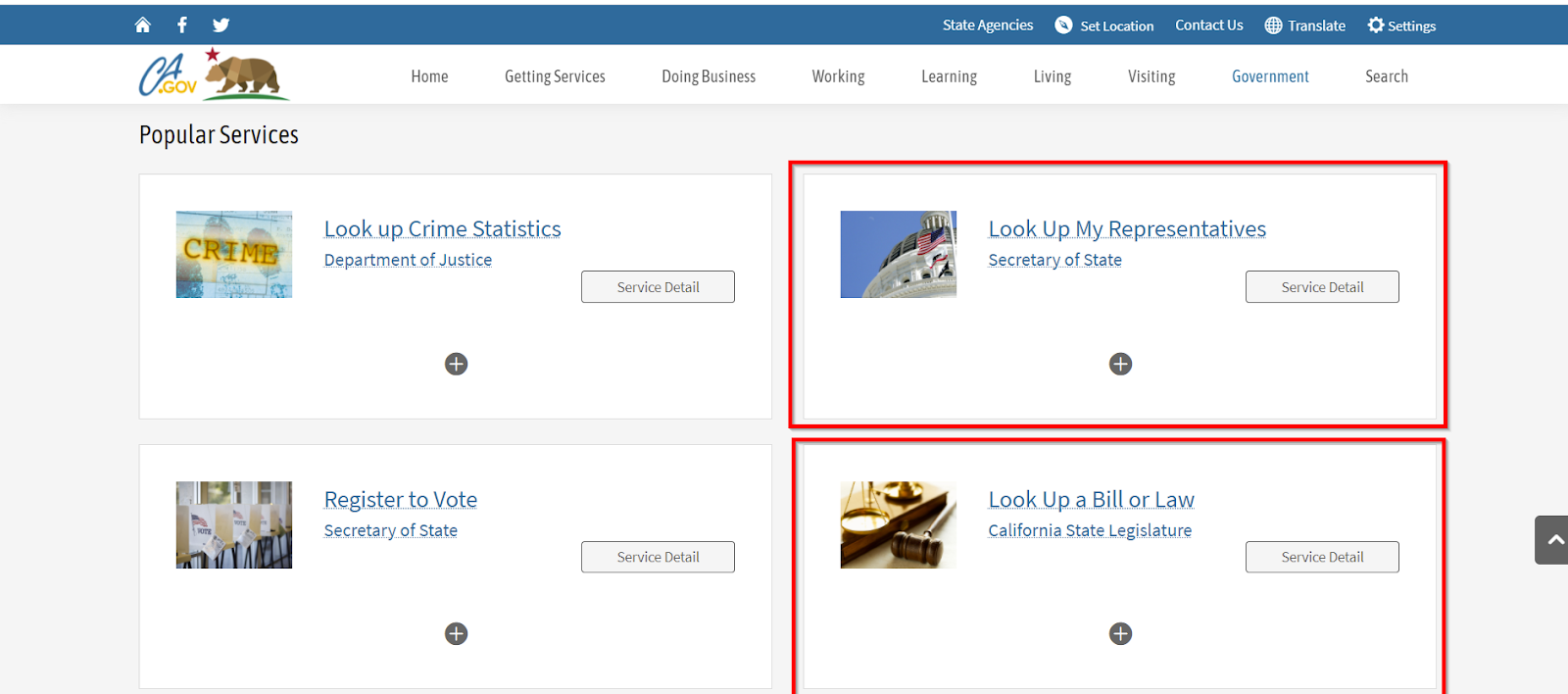The image size is (1568, 694).
Task: Click the voting booths thumbnail image
Action: (x=234, y=524)
